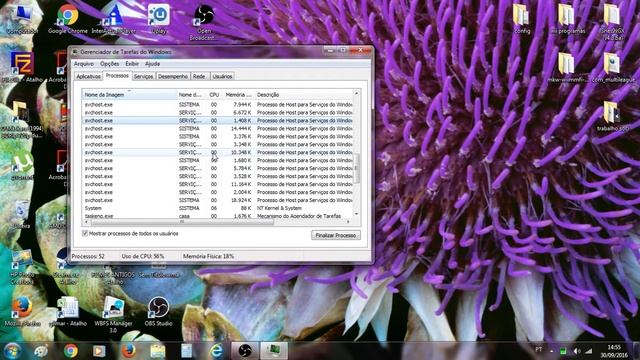Screen dimensions: 640x360
Task: Open the Open Broadcaster desktop shortcut
Action: 204,21
